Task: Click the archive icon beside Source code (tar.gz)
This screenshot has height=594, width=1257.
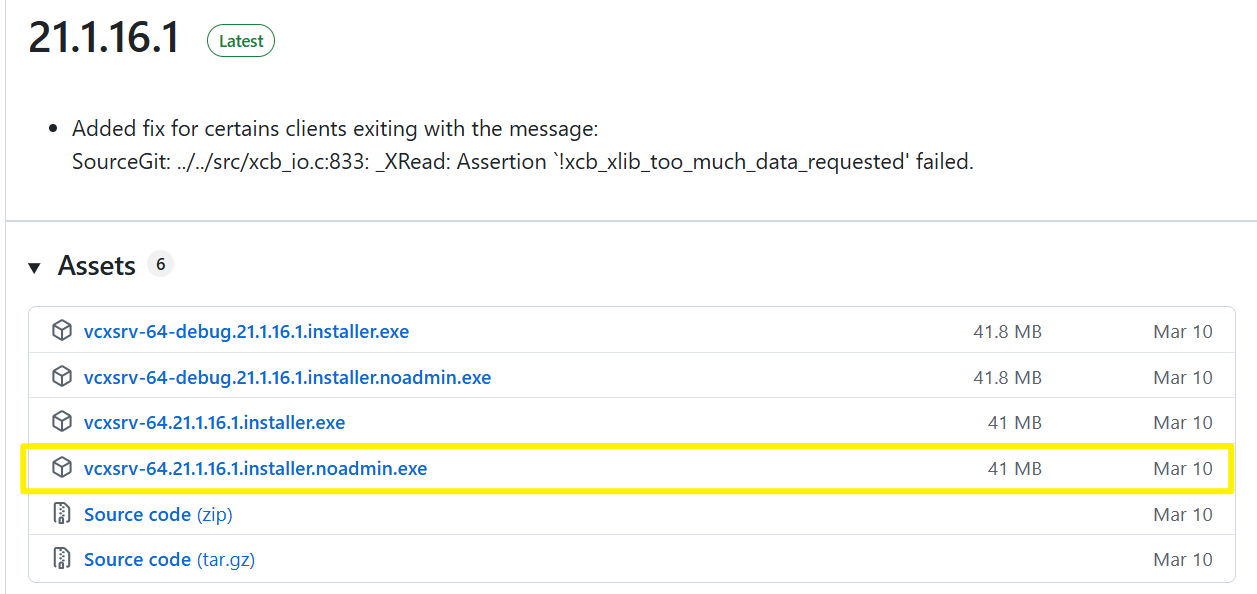Action: pos(62,559)
